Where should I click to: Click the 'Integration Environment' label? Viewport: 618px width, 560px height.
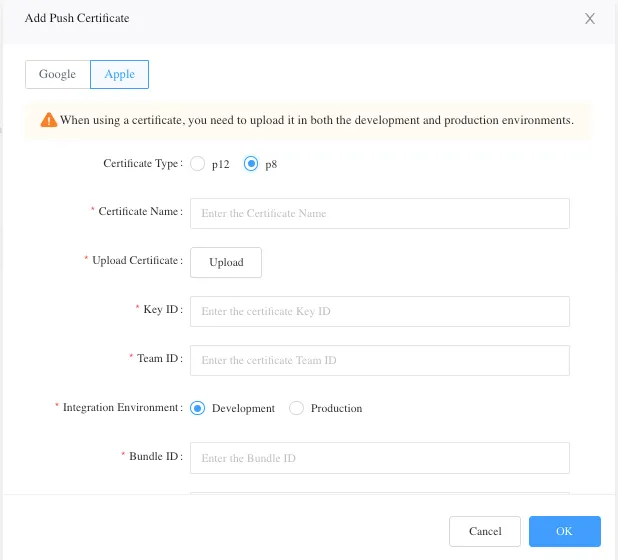pyautogui.click(x=123, y=407)
